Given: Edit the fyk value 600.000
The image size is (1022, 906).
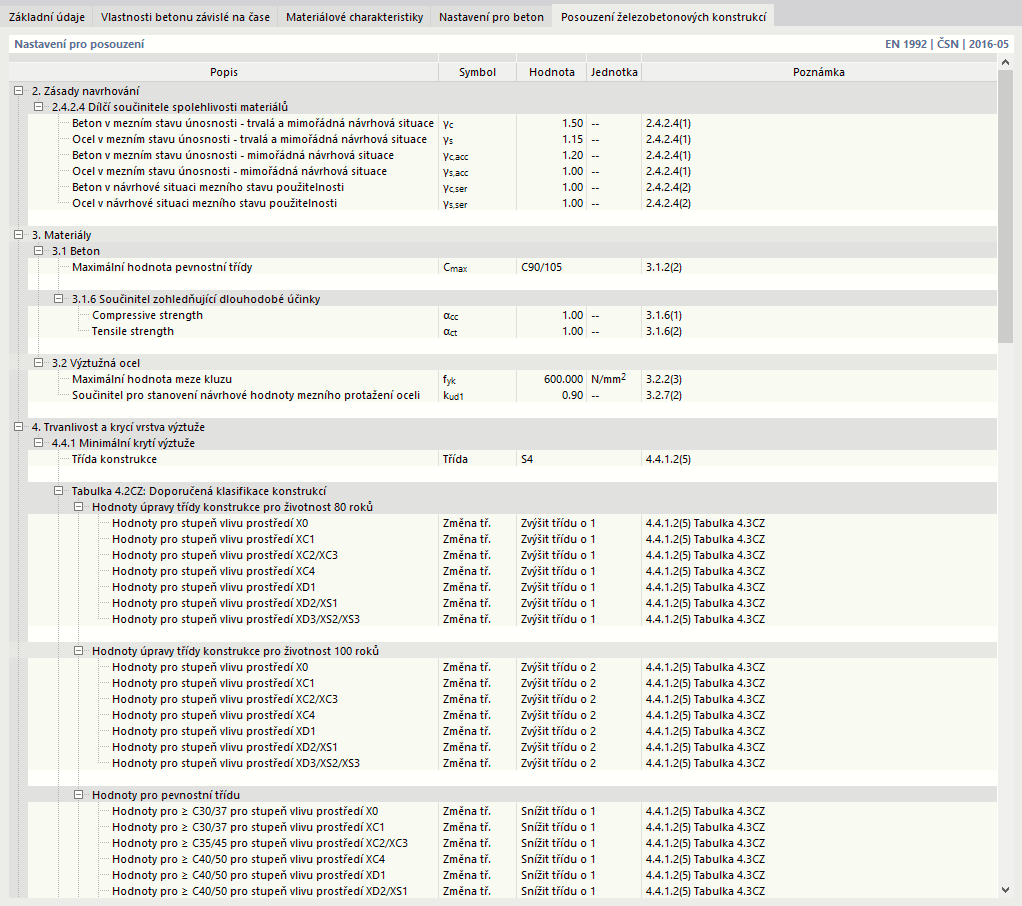Looking at the screenshot, I should tap(551, 379).
